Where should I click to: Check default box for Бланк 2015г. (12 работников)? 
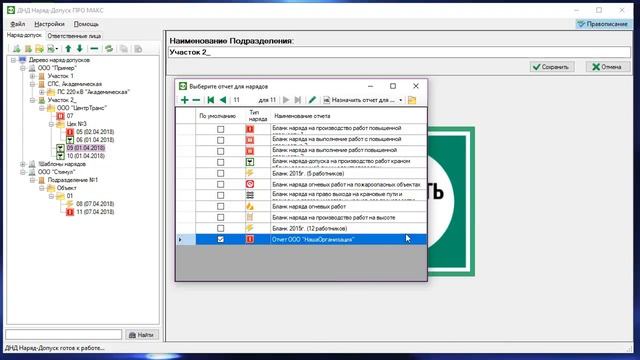pos(220,229)
